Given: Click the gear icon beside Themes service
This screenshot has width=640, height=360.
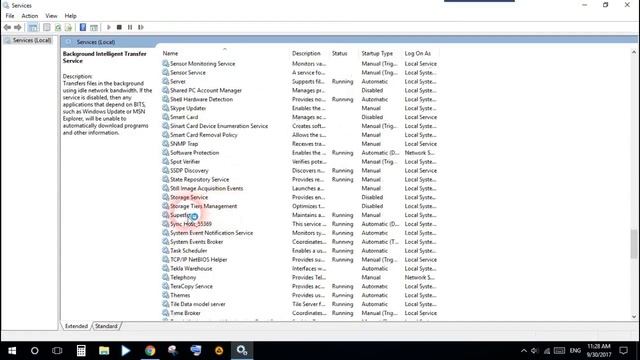Looking at the screenshot, I should (x=165, y=295).
